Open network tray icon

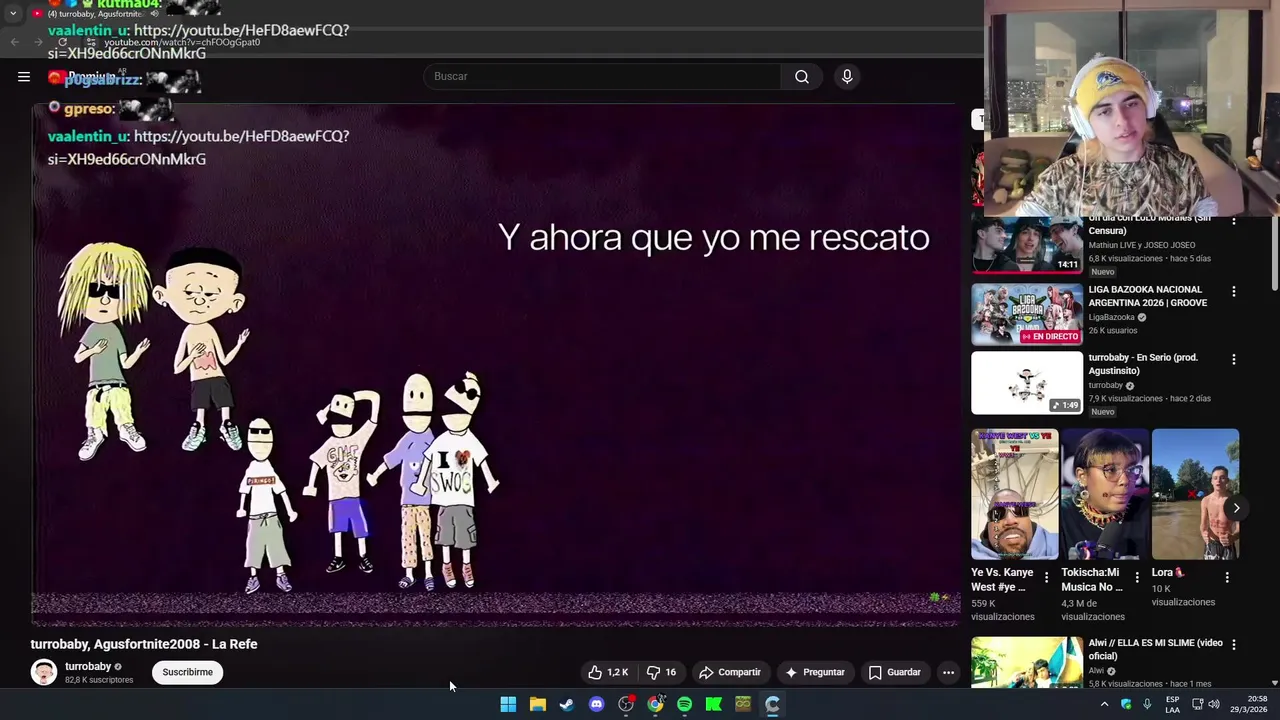(1197, 704)
